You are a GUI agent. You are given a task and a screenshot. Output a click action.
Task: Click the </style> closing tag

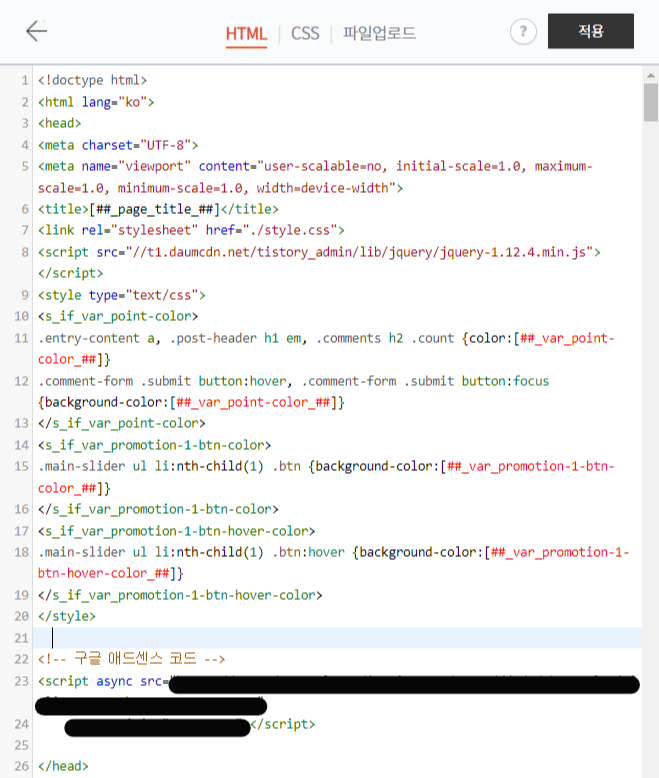[66, 616]
